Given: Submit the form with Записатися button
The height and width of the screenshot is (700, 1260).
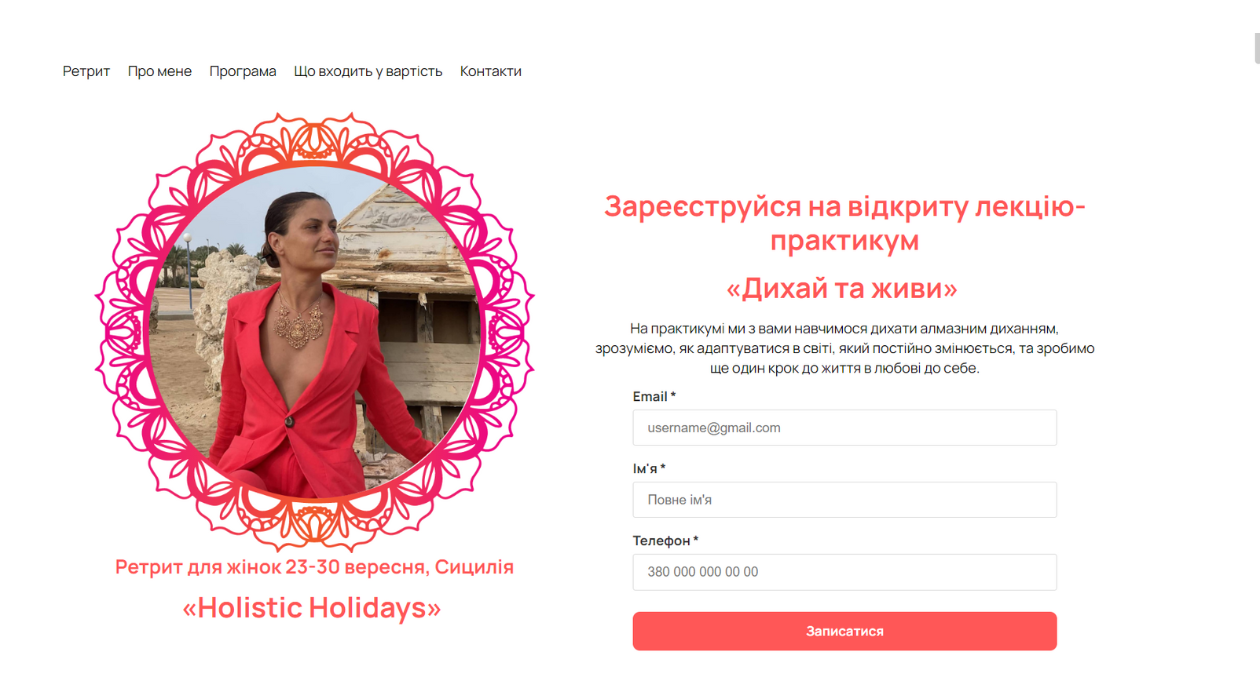Looking at the screenshot, I should (x=844, y=631).
